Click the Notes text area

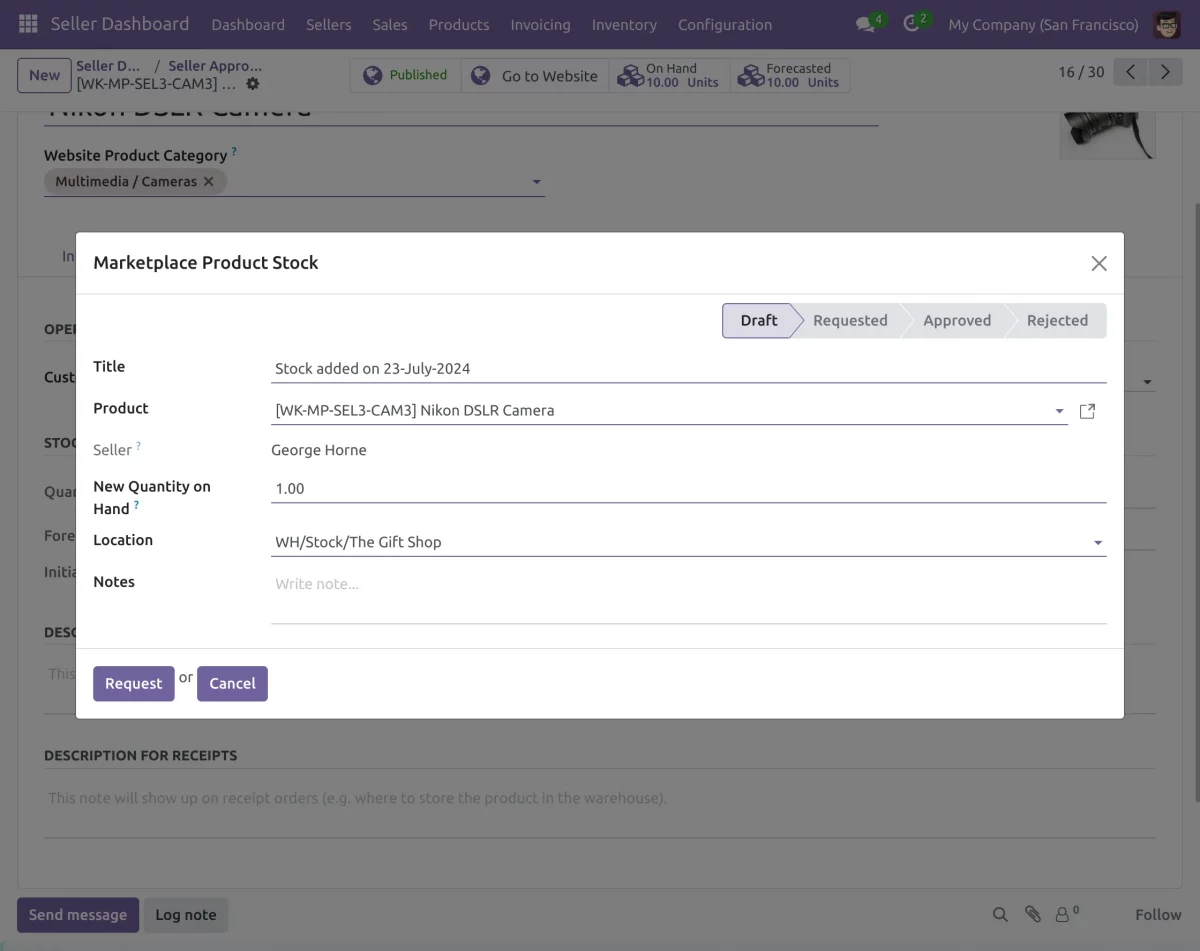pos(688,596)
